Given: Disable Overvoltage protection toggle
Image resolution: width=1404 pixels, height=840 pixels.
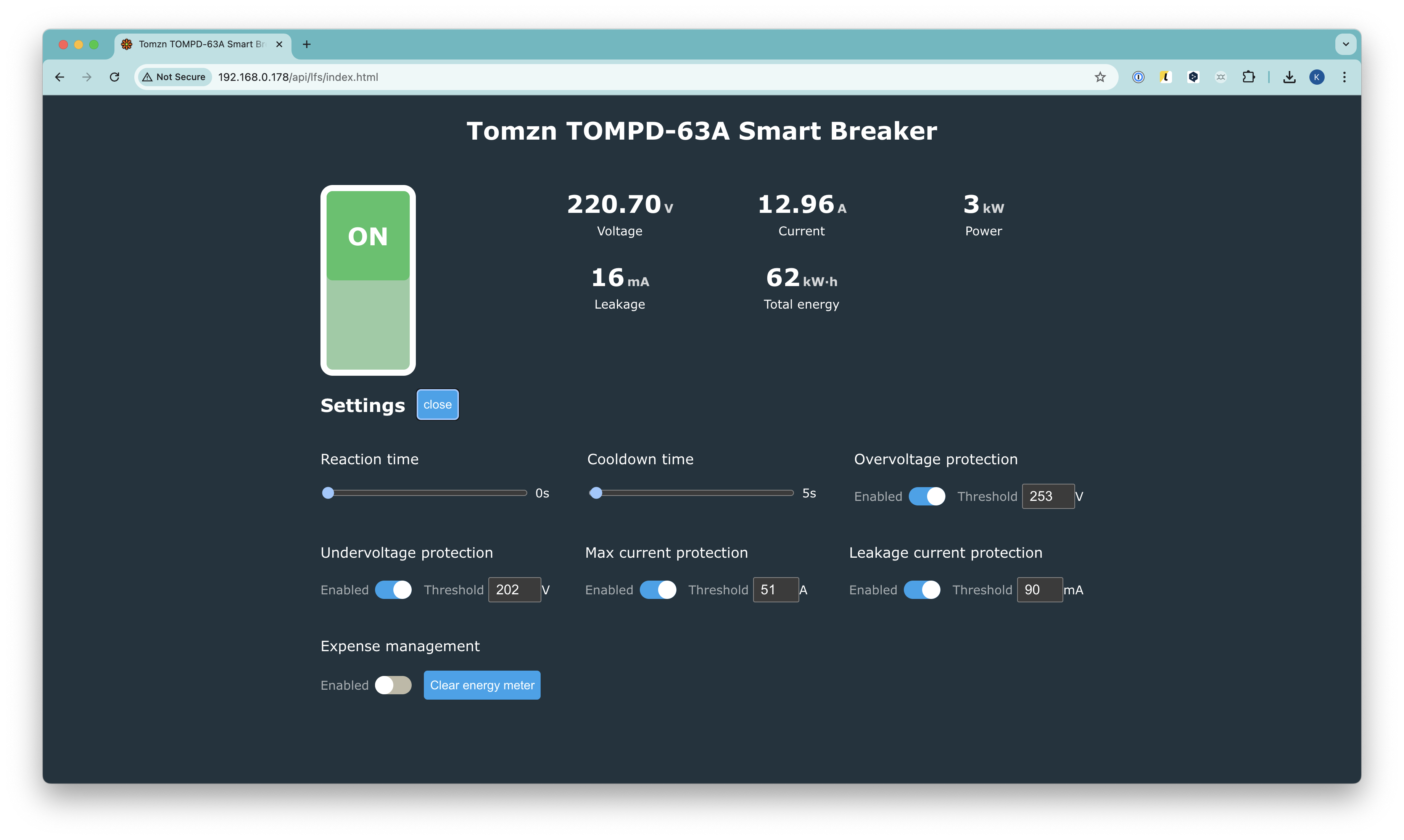Looking at the screenshot, I should pyautogui.click(x=927, y=496).
